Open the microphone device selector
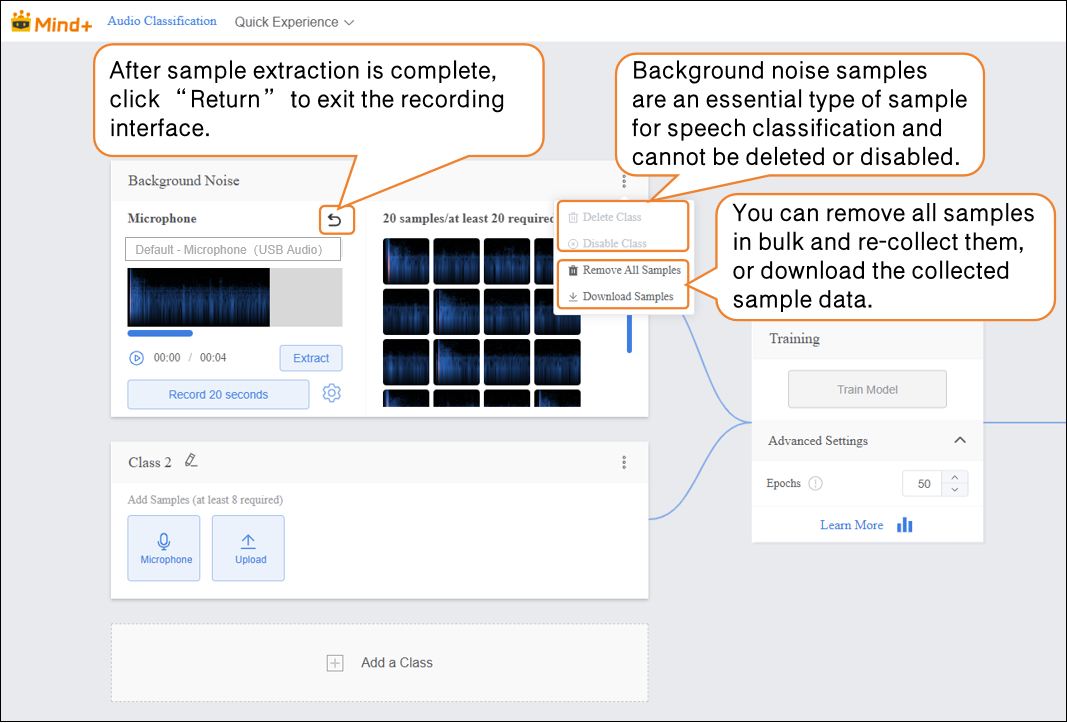Image resolution: width=1067 pixels, height=723 pixels. [233, 249]
